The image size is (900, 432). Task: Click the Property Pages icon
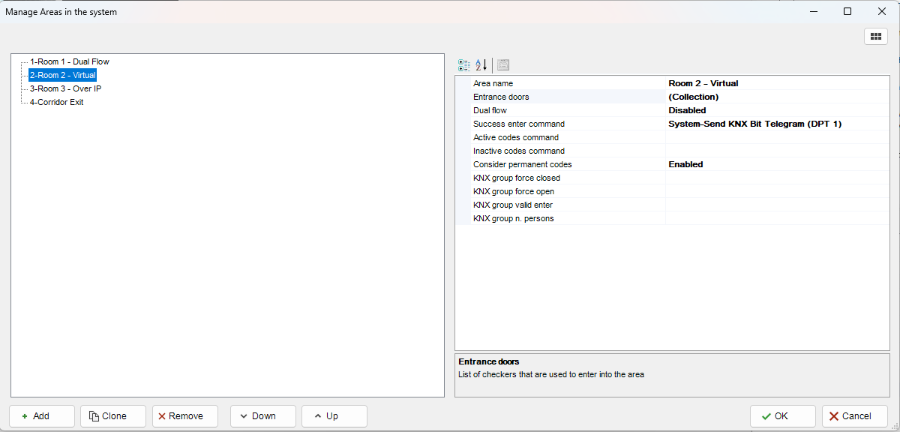pyautogui.click(x=503, y=64)
